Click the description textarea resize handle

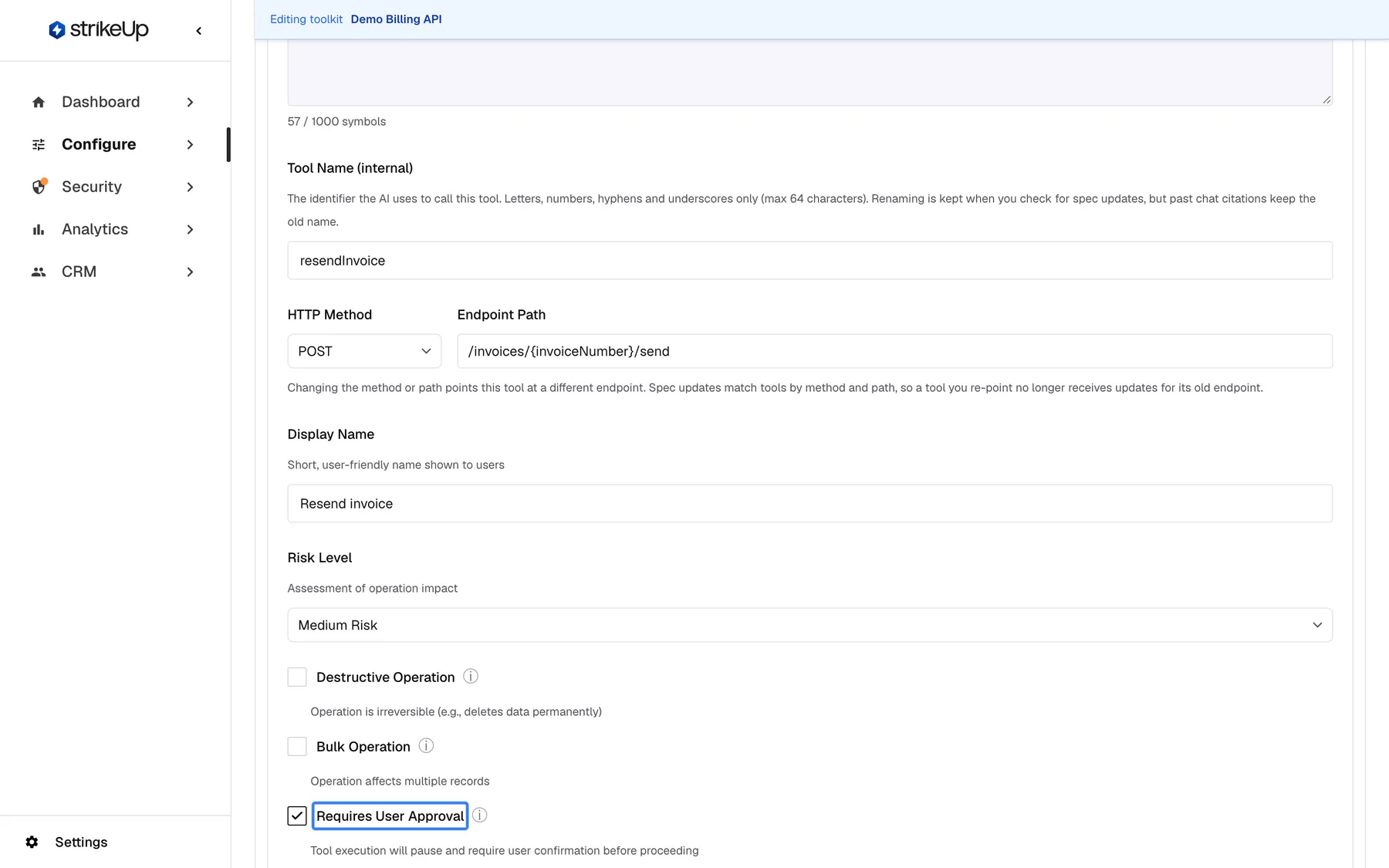1326,100
